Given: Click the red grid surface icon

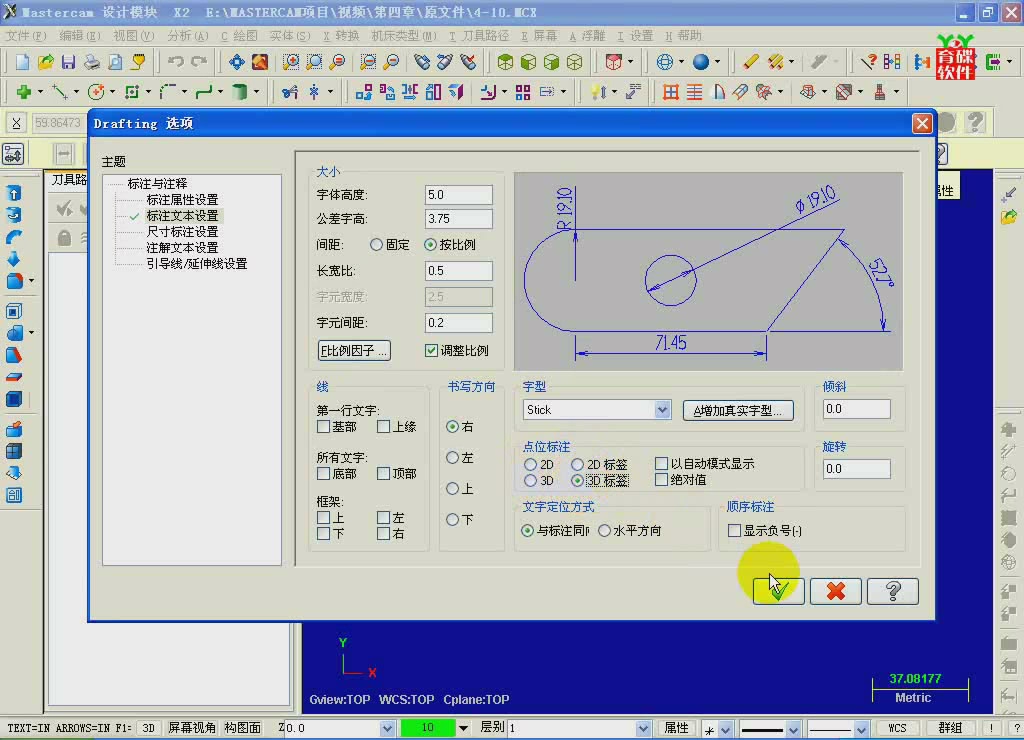Looking at the screenshot, I should click(671, 92).
